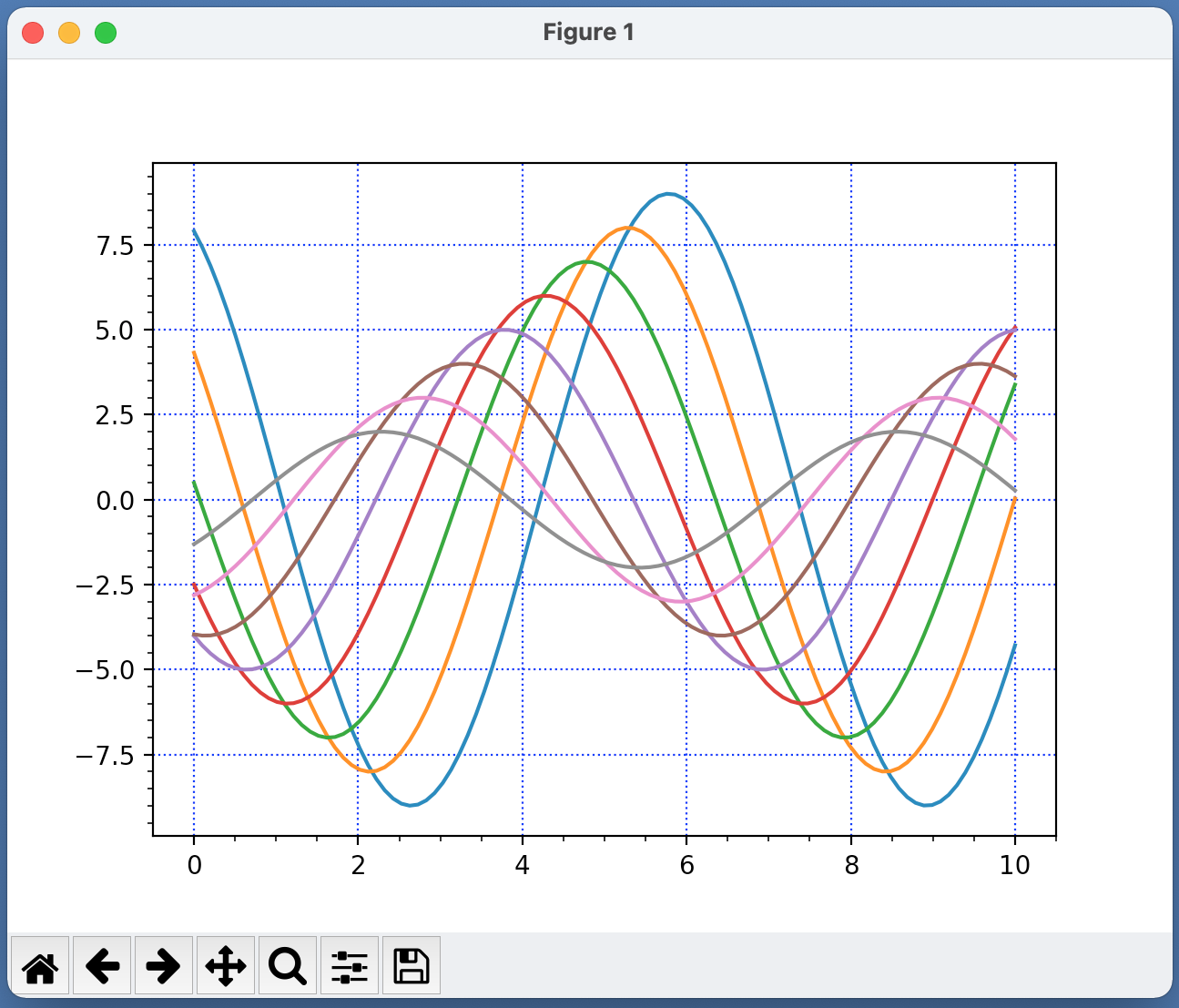The image size is (1179, 1008).
Task: Click the blue sine curve peak
Action: coord(667,193)
